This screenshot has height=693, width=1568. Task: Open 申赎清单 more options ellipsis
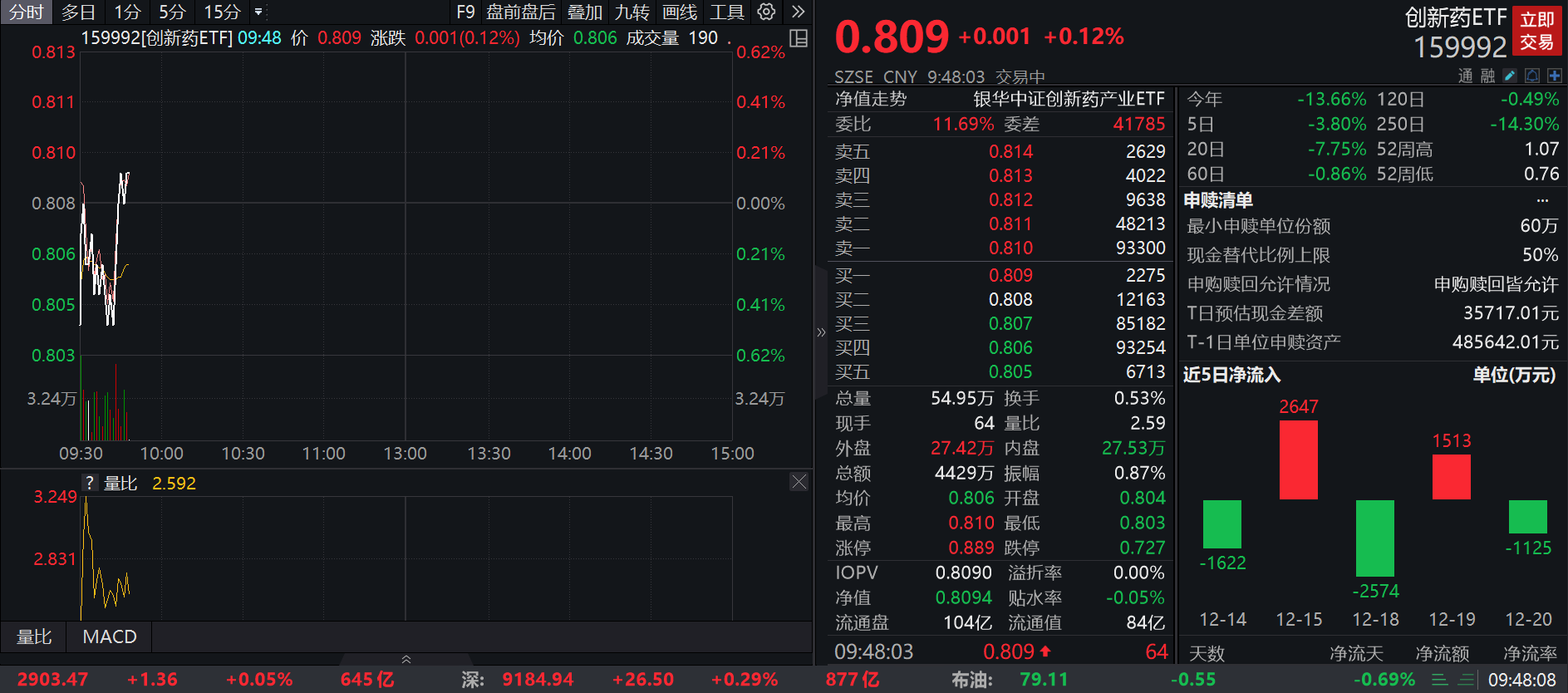click(x=1542, y=200)
